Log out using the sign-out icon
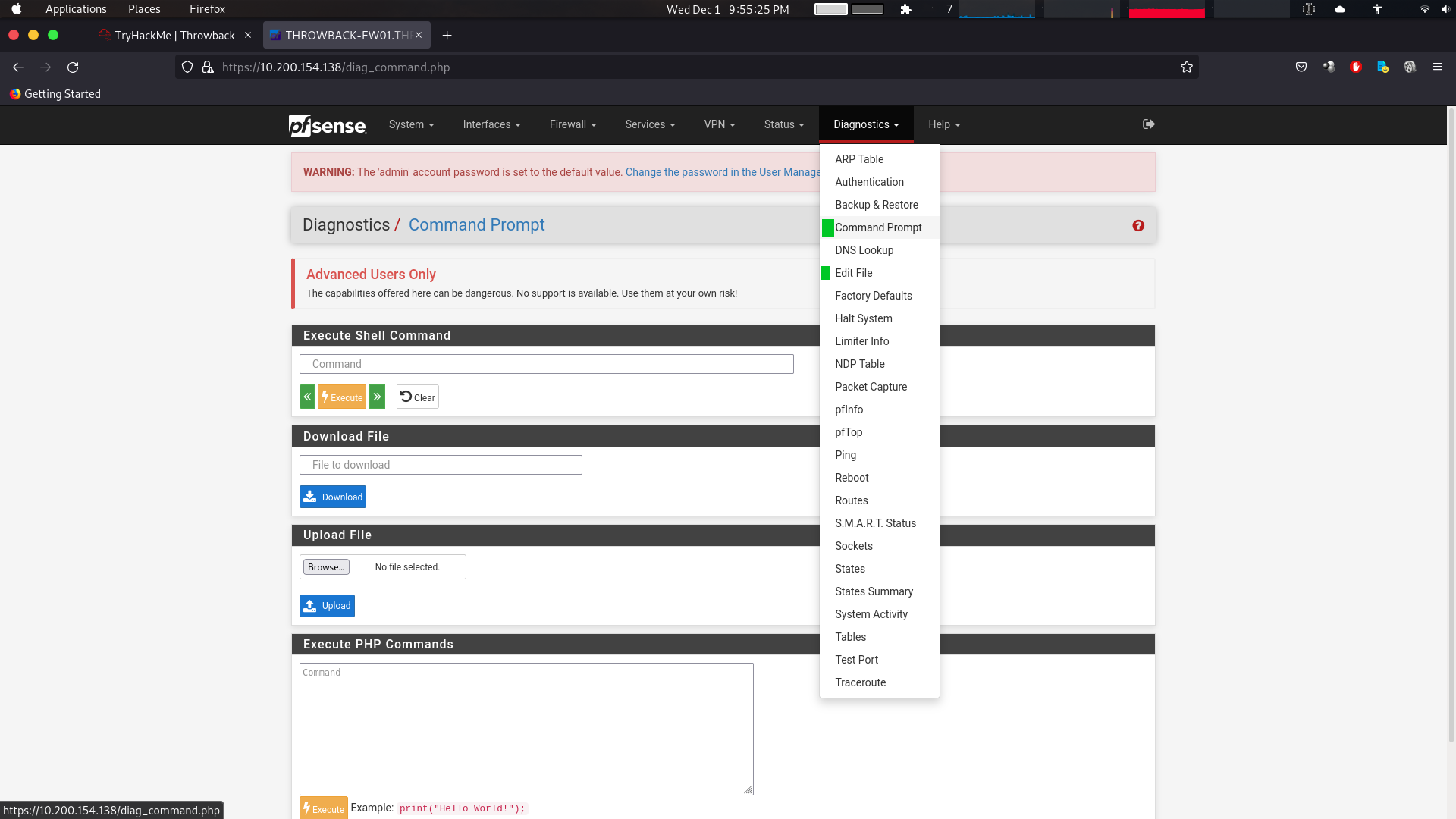 point(1148,124)
